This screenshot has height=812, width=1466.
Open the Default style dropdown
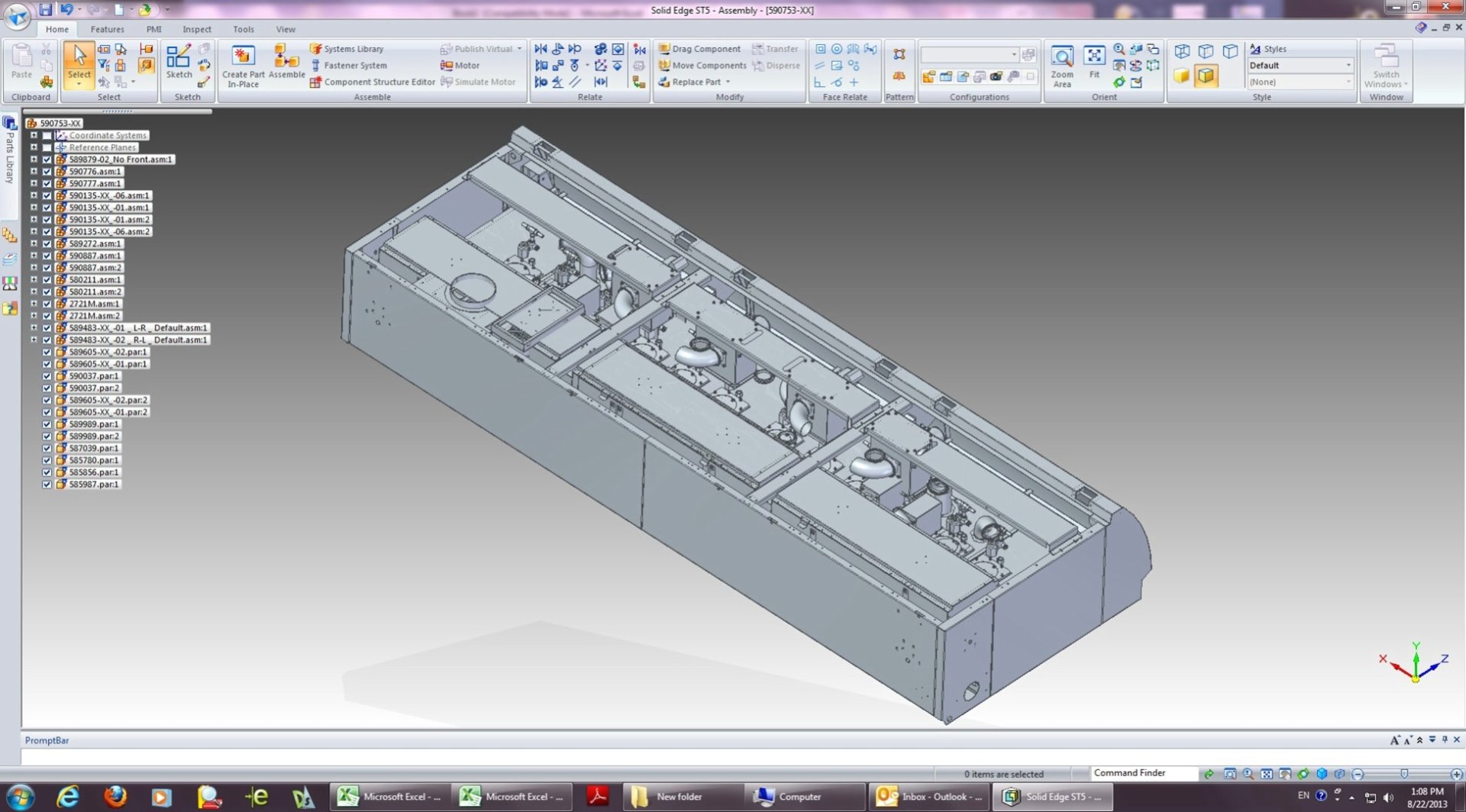point(1348,66)
